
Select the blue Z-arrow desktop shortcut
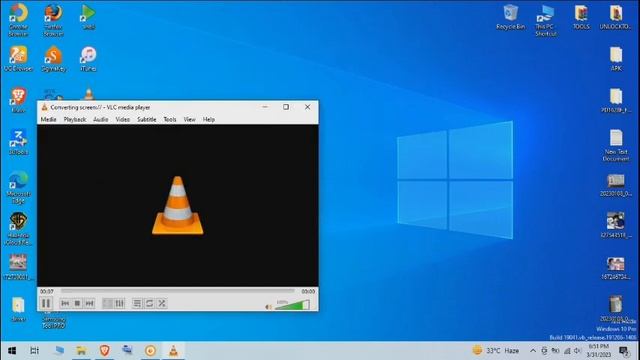(x=18, y=142)
